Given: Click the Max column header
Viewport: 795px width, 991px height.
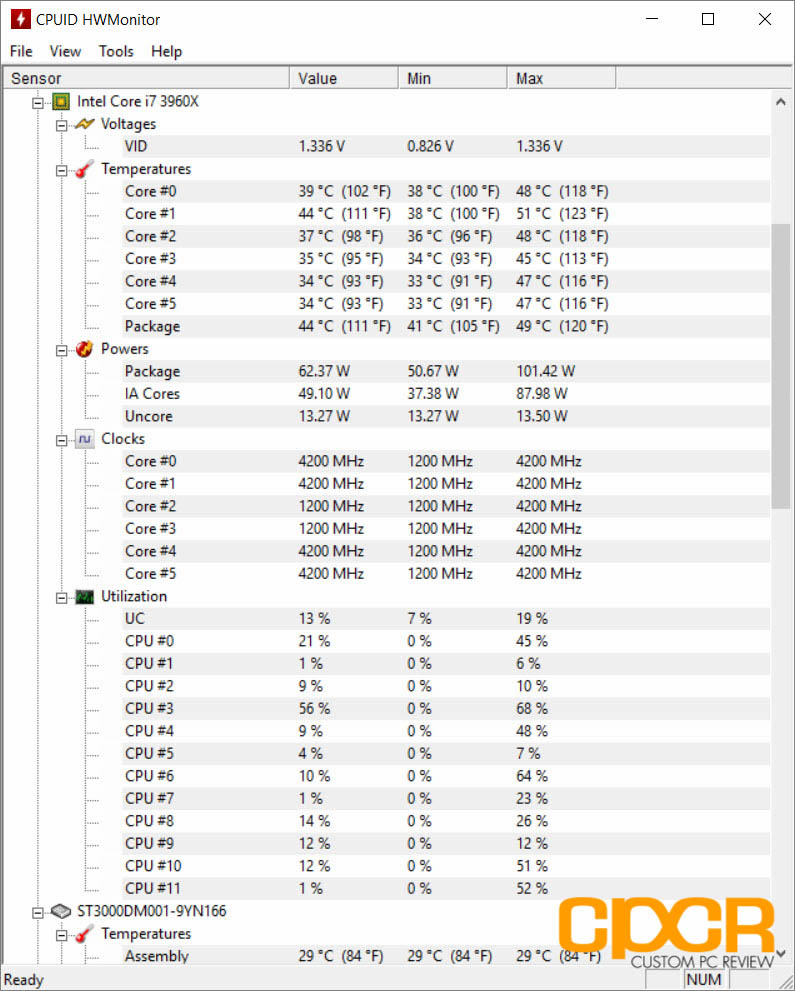Looking at the screenshot, I should 560,77.
